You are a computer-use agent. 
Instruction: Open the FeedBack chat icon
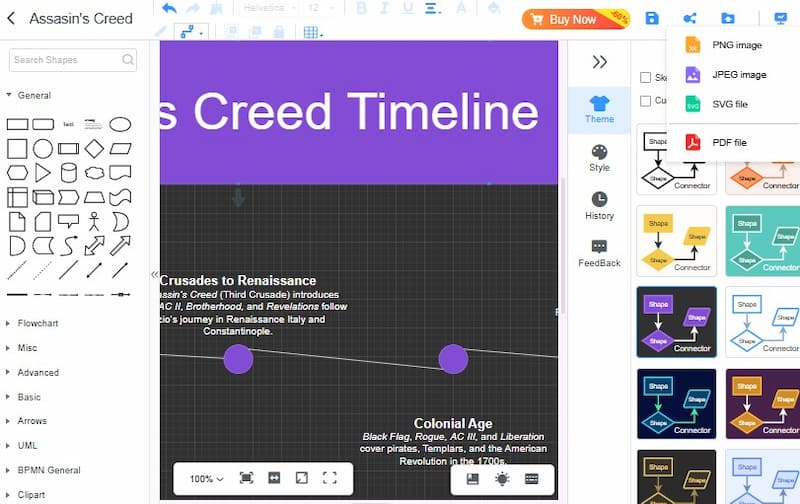pos(599,246)
